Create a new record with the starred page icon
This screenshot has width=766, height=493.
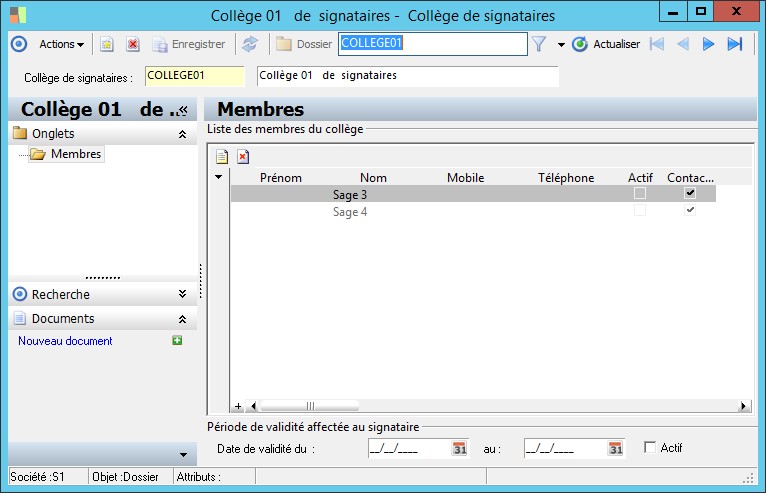pyautogui.click(x=106, y=44)
